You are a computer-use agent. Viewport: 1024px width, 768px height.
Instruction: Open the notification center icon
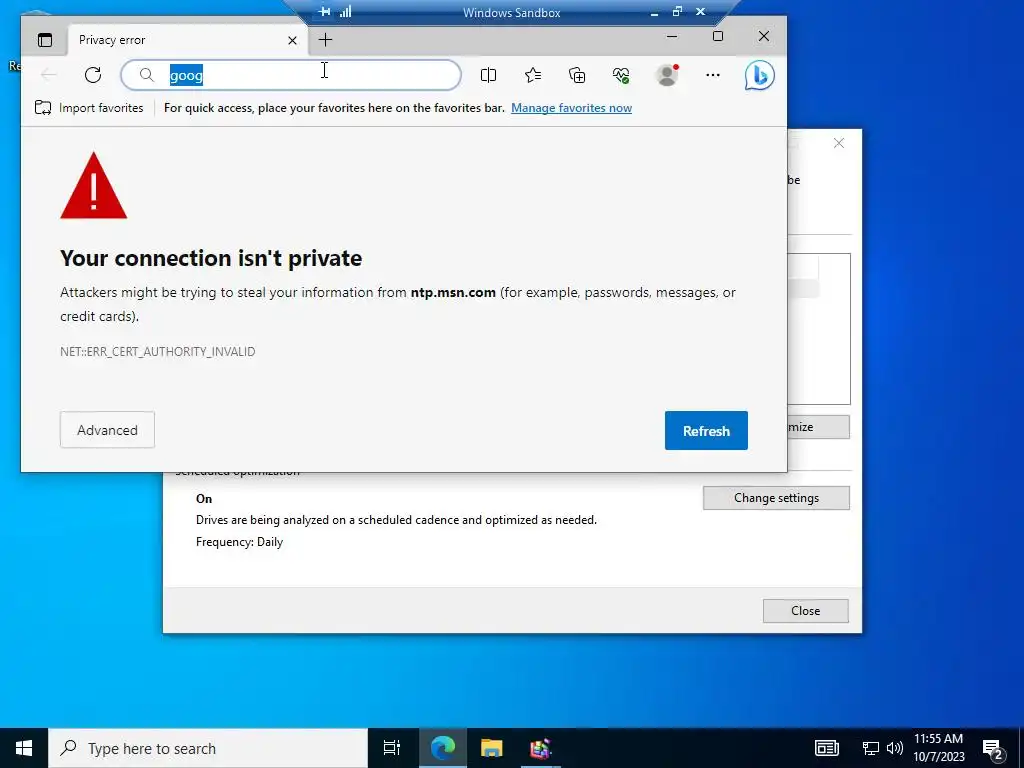993,749
